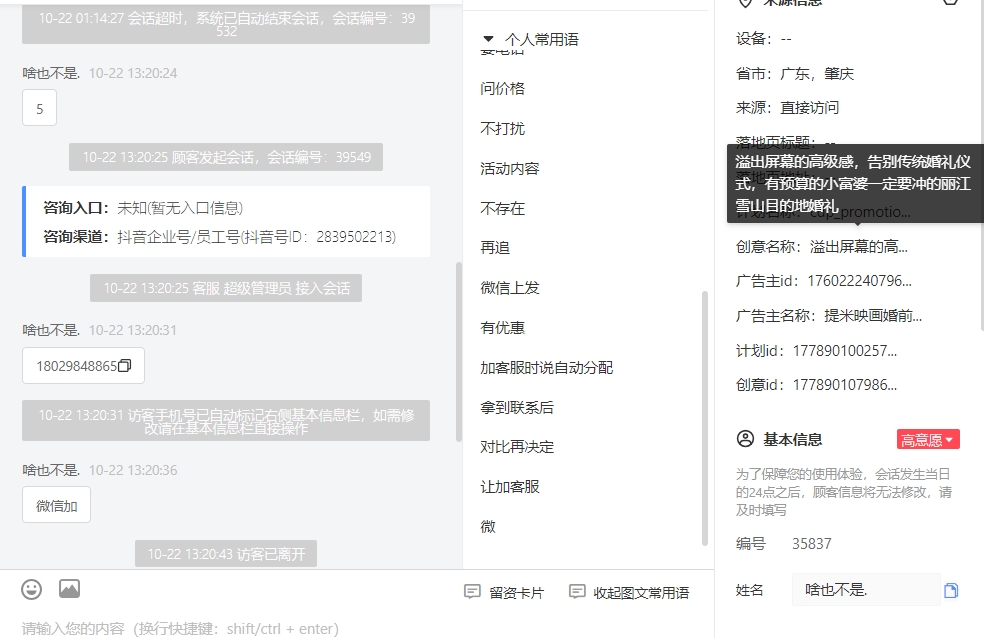Click the 广告主名称 value
Screen dimensions: 984x638
click(873, 316)
